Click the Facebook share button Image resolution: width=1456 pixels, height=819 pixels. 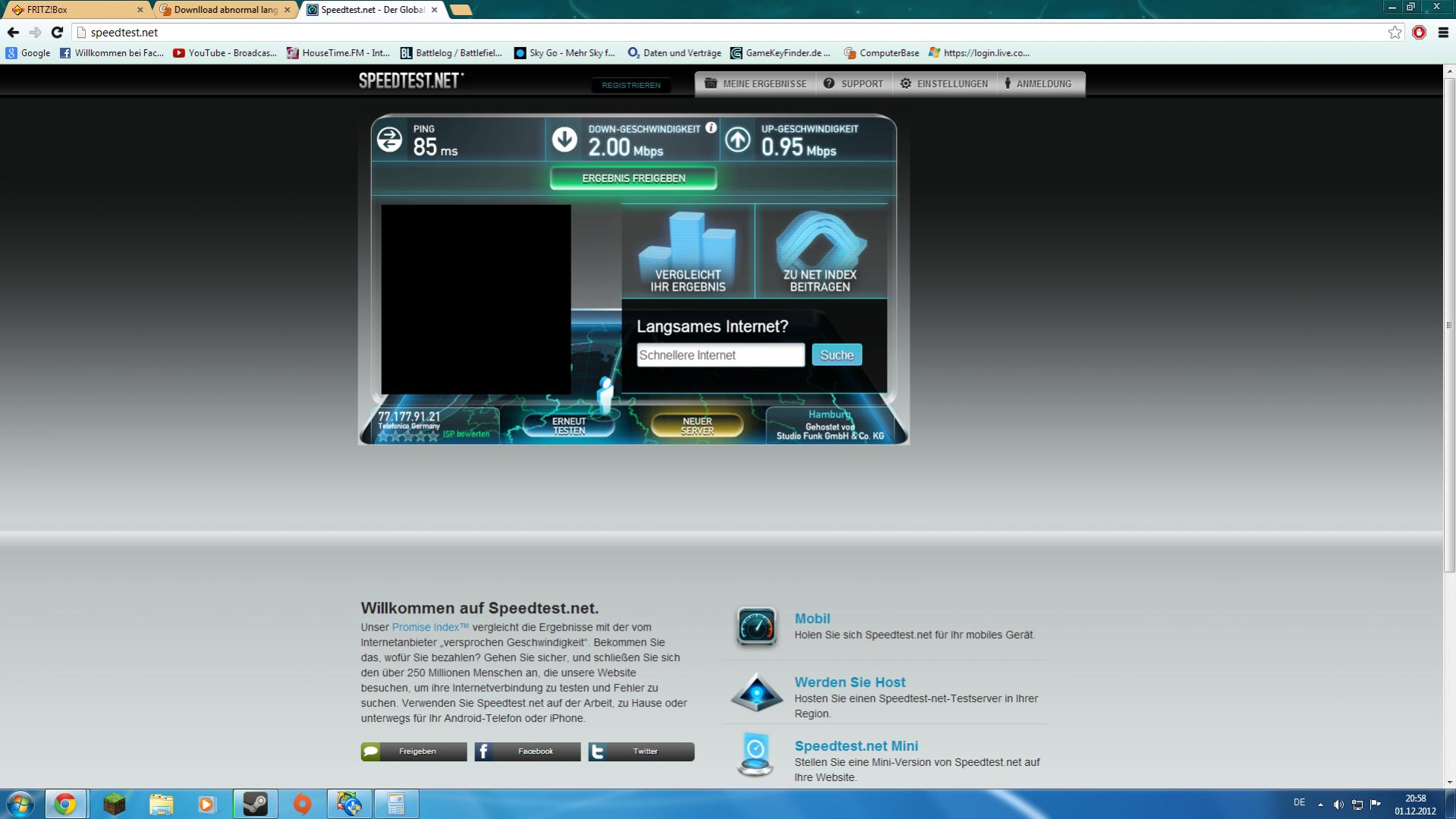pyautogui.click(x=527, y=751)
